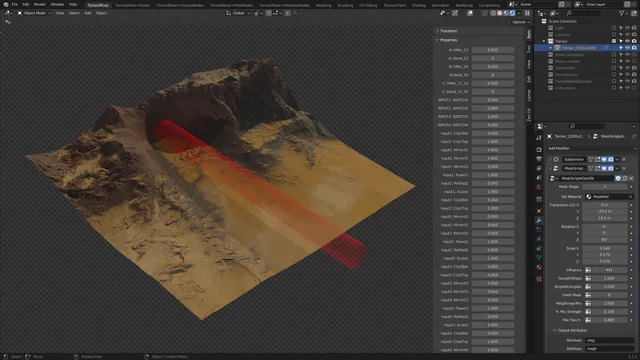
Task: Open the Render properties camera tab
Action: tap(539, 149)
